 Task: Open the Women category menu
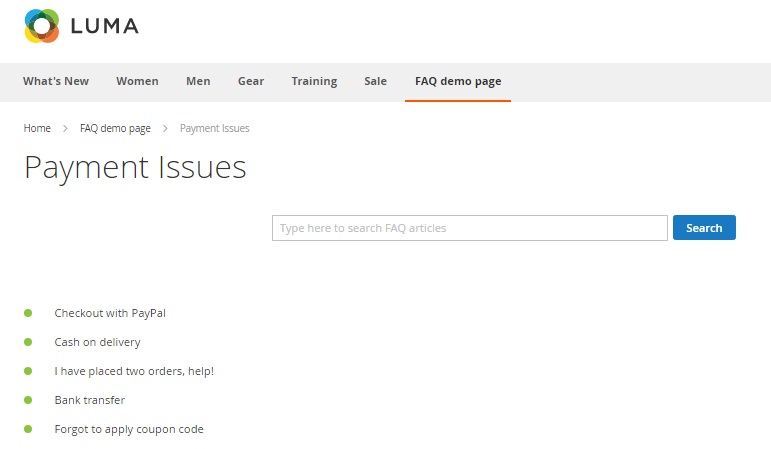137,82
